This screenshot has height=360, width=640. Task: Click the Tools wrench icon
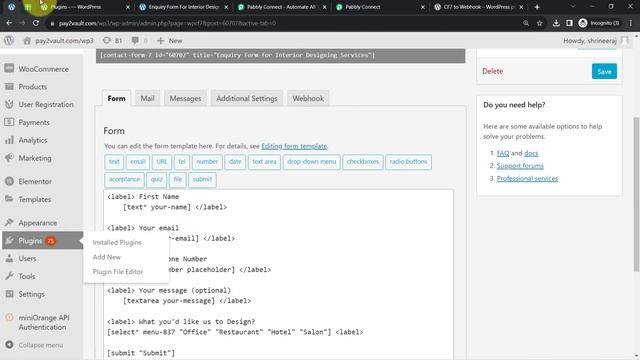pos(9,276)
